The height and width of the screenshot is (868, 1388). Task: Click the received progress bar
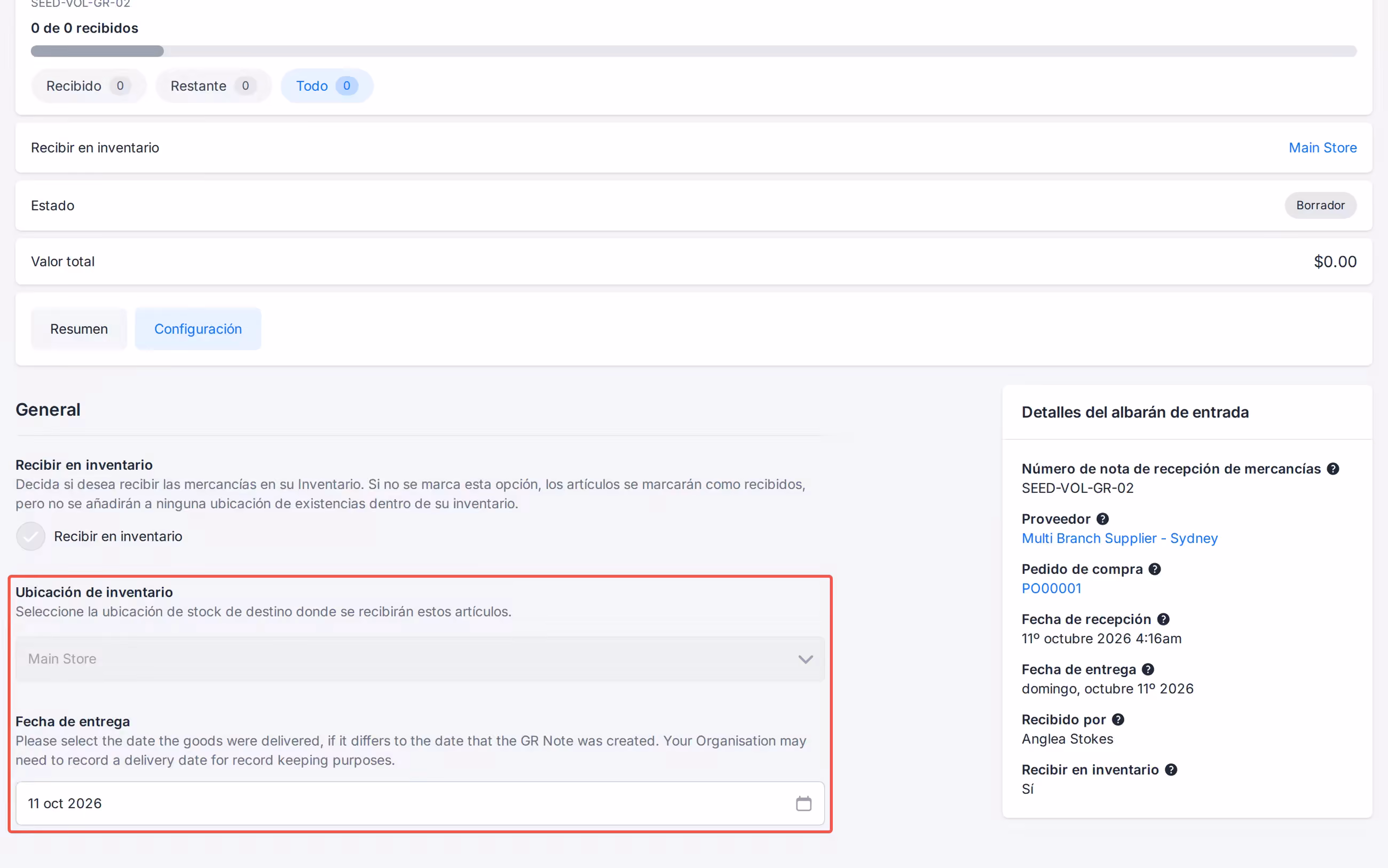693,51
